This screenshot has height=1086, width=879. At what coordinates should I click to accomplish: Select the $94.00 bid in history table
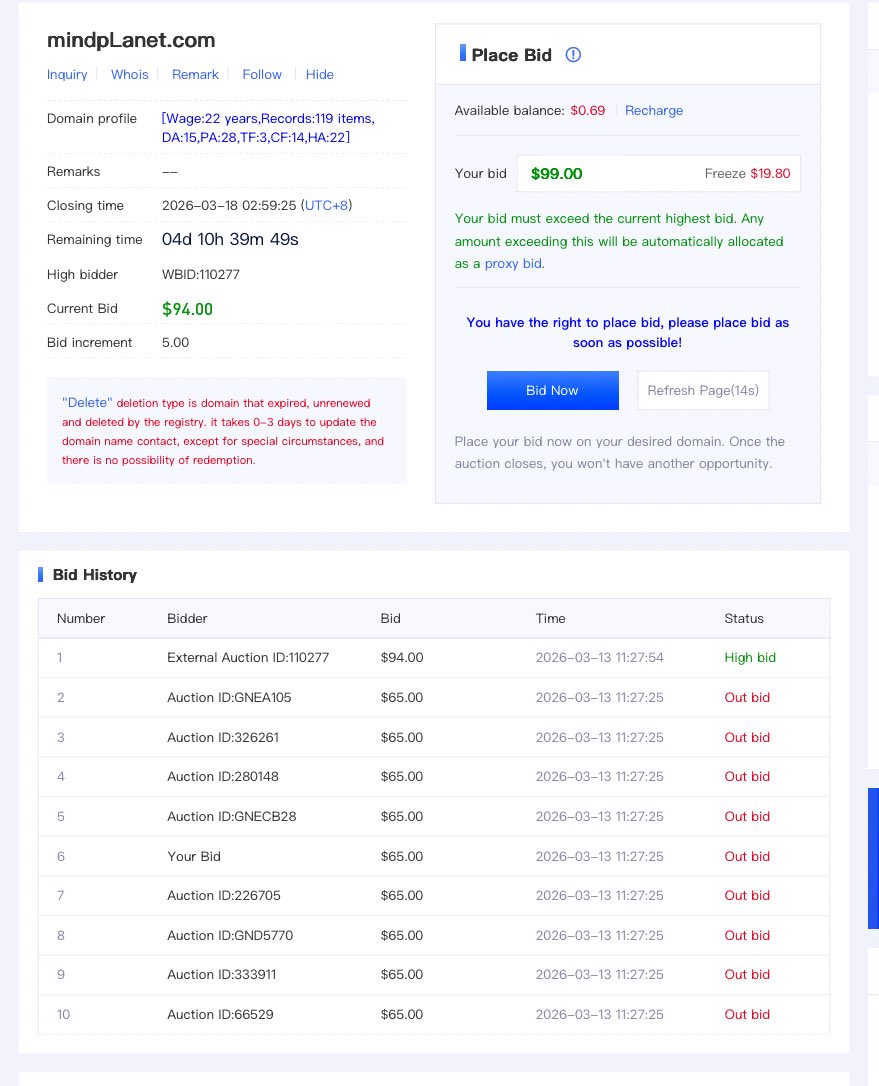tap(402, 658)
